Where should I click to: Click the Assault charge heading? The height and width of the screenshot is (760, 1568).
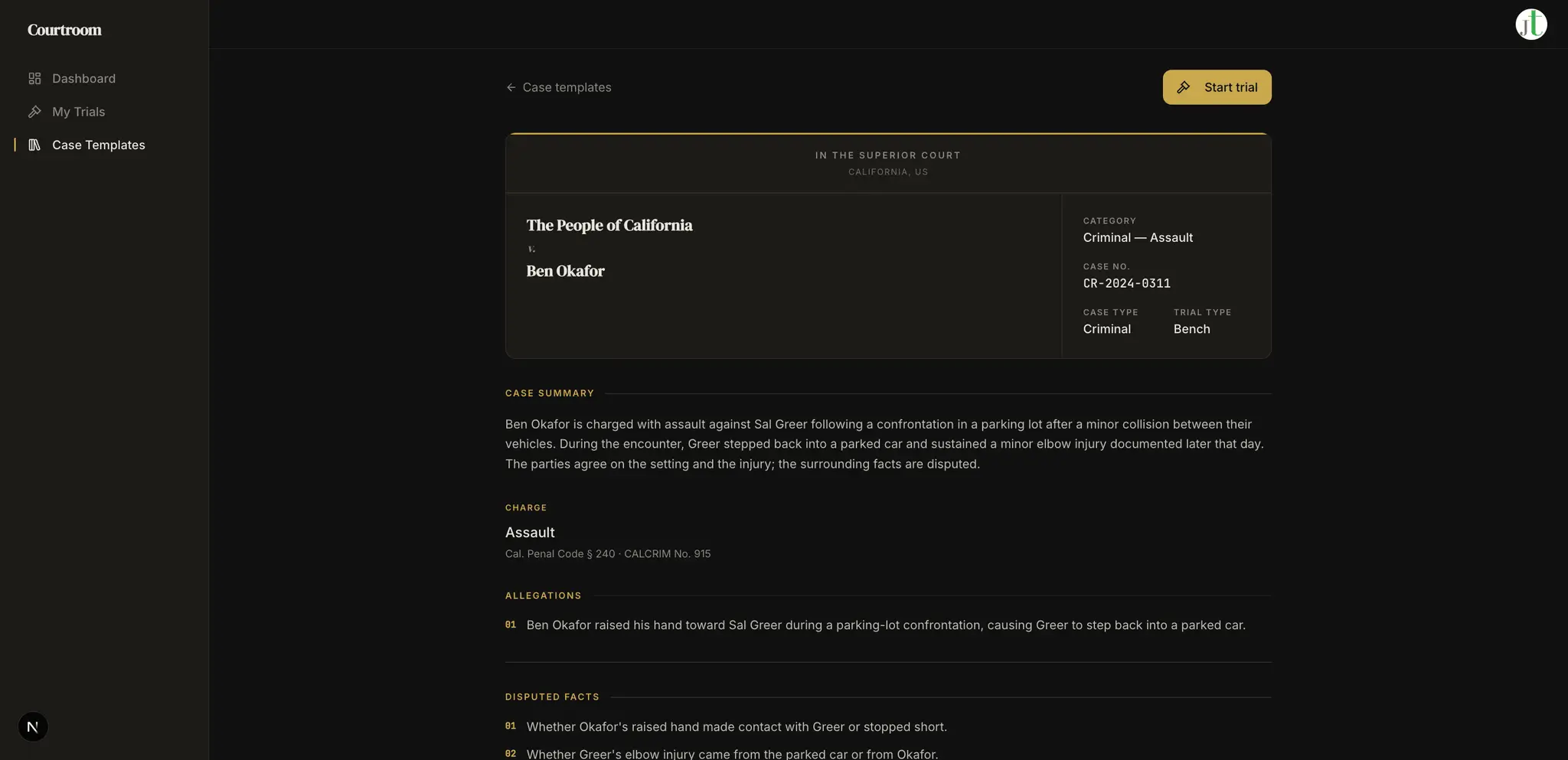530,532
